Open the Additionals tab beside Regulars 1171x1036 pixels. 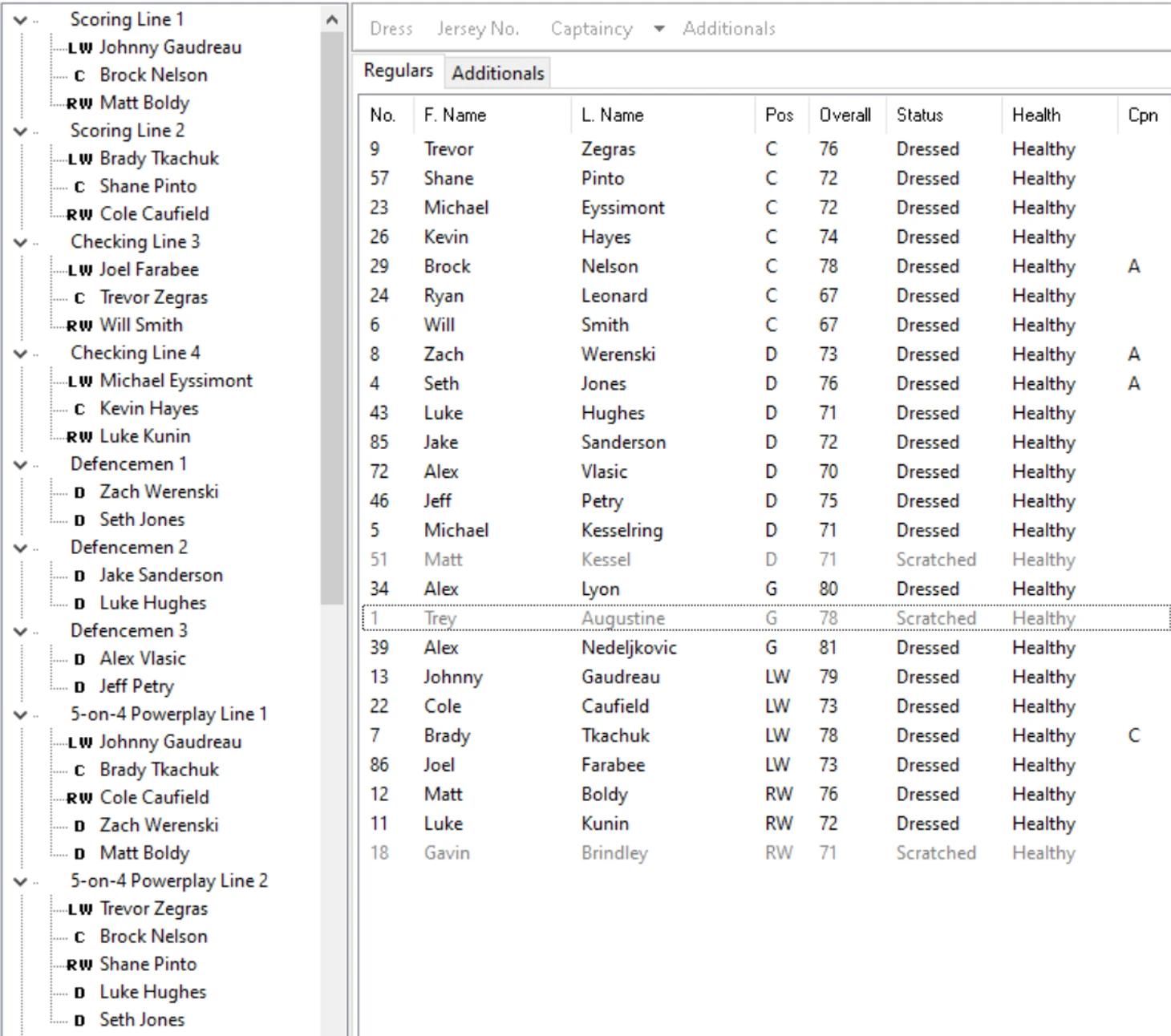497,73
